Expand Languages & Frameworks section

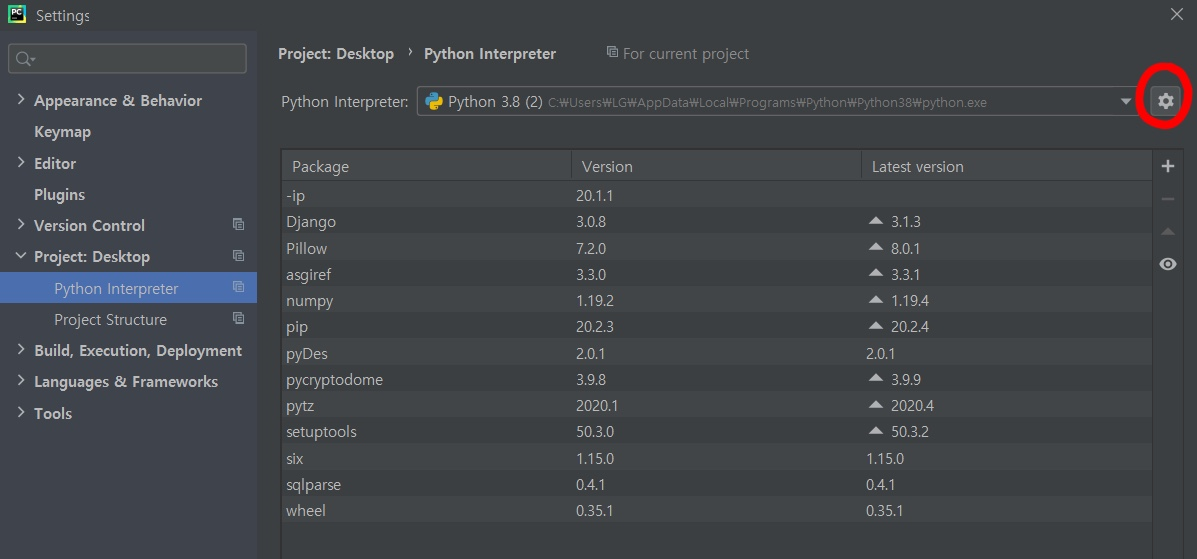click(21, 381)
